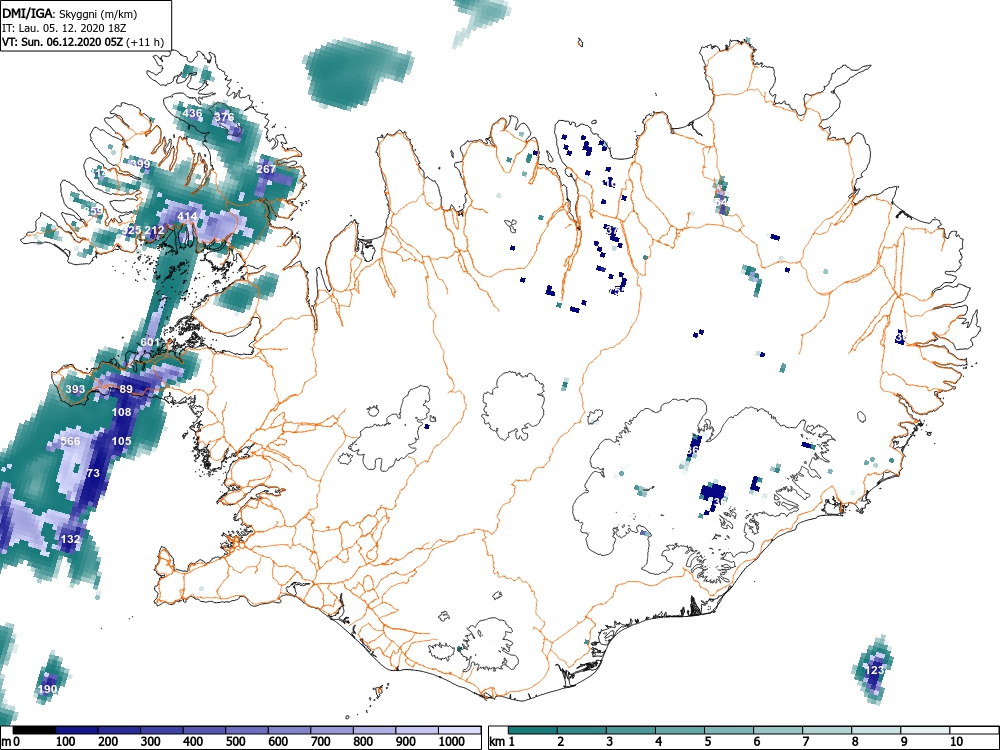Click the 600 label on the metre scale

[278, 741]
